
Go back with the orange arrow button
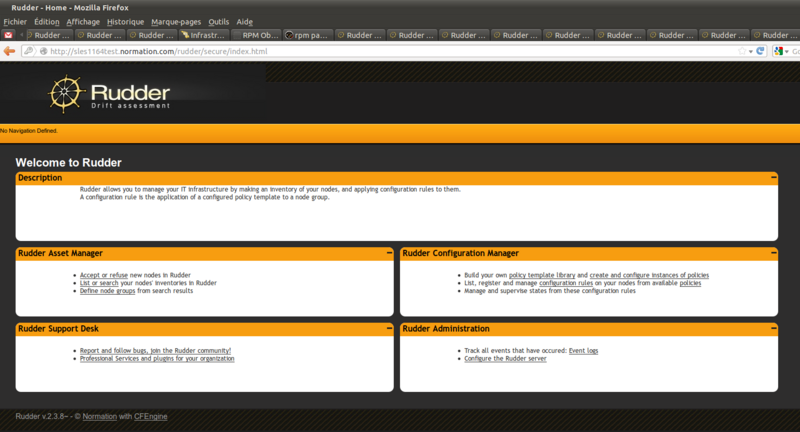(9, 51)
